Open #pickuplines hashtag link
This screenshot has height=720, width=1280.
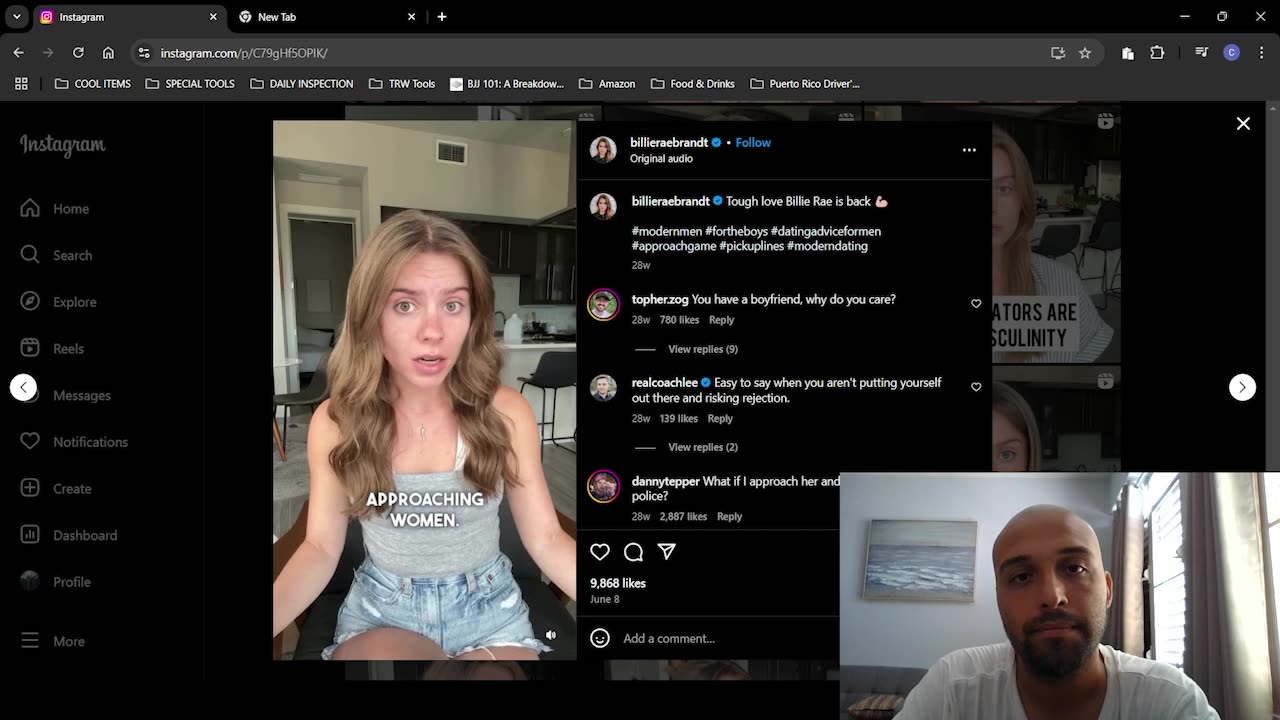click(751, 246)
